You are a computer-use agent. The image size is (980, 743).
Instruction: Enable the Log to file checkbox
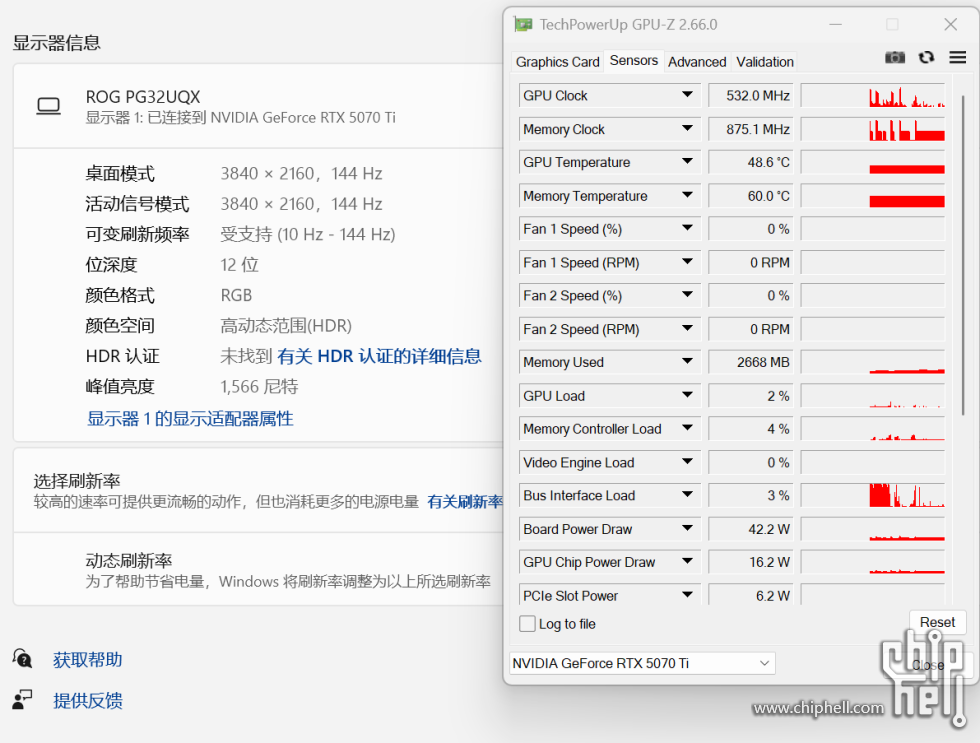[528, 624]
